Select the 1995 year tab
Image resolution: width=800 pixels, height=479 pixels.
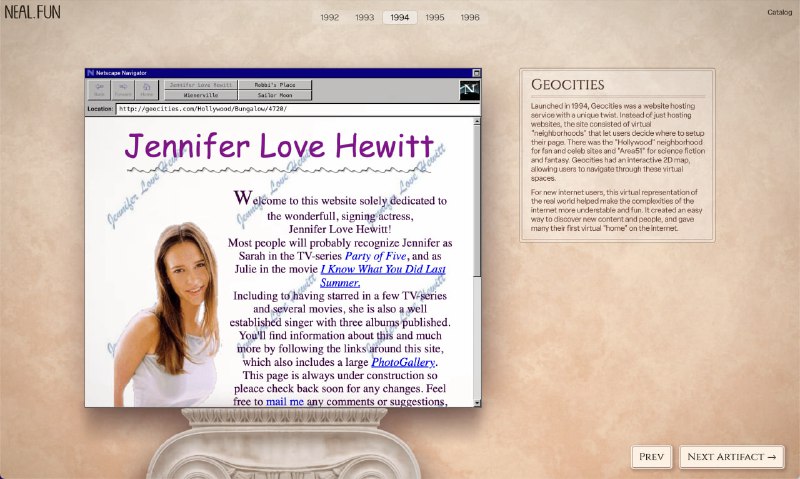tap(435, 17)
